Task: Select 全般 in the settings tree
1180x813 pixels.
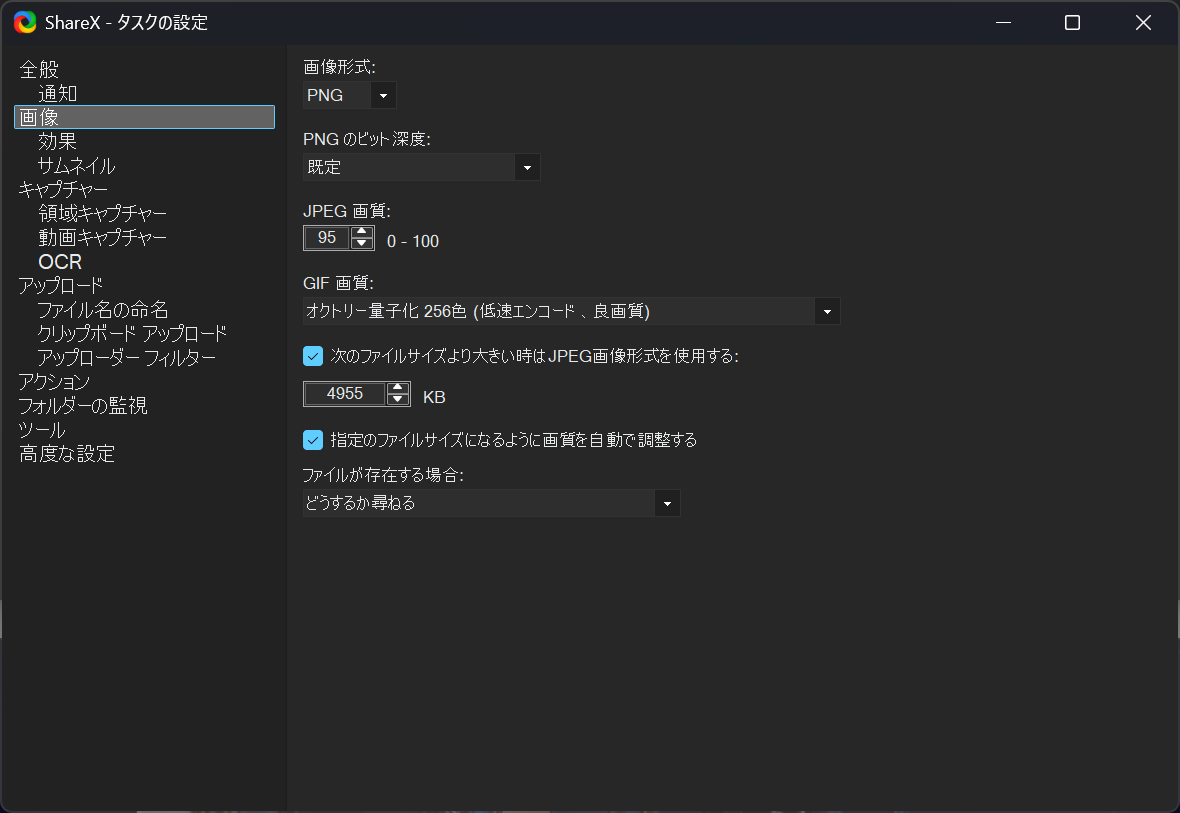Action: [x=40, y=70]
